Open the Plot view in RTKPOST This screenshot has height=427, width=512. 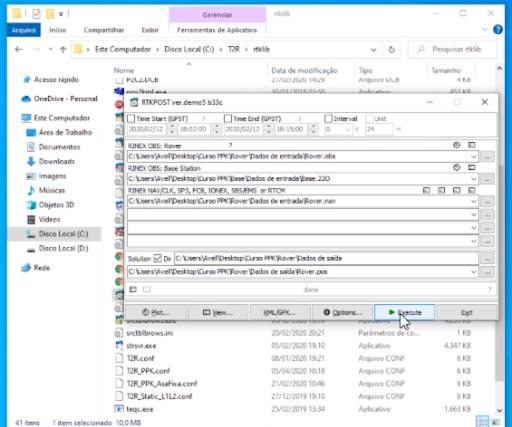click(156, 312)
